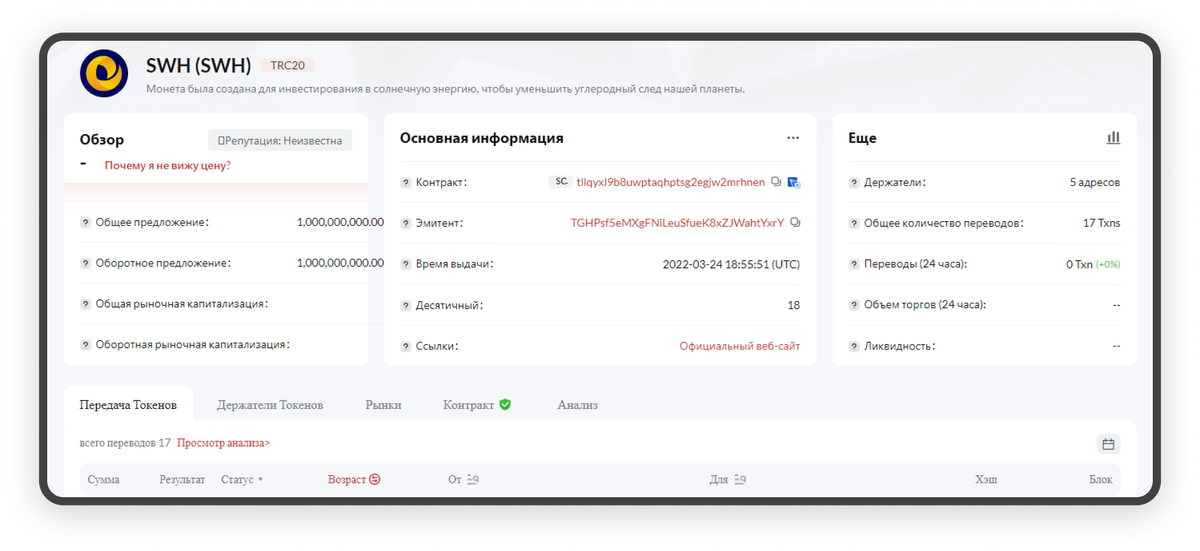
Task: Click help icon next to Время выдачи
Action: tap(406, 265)
